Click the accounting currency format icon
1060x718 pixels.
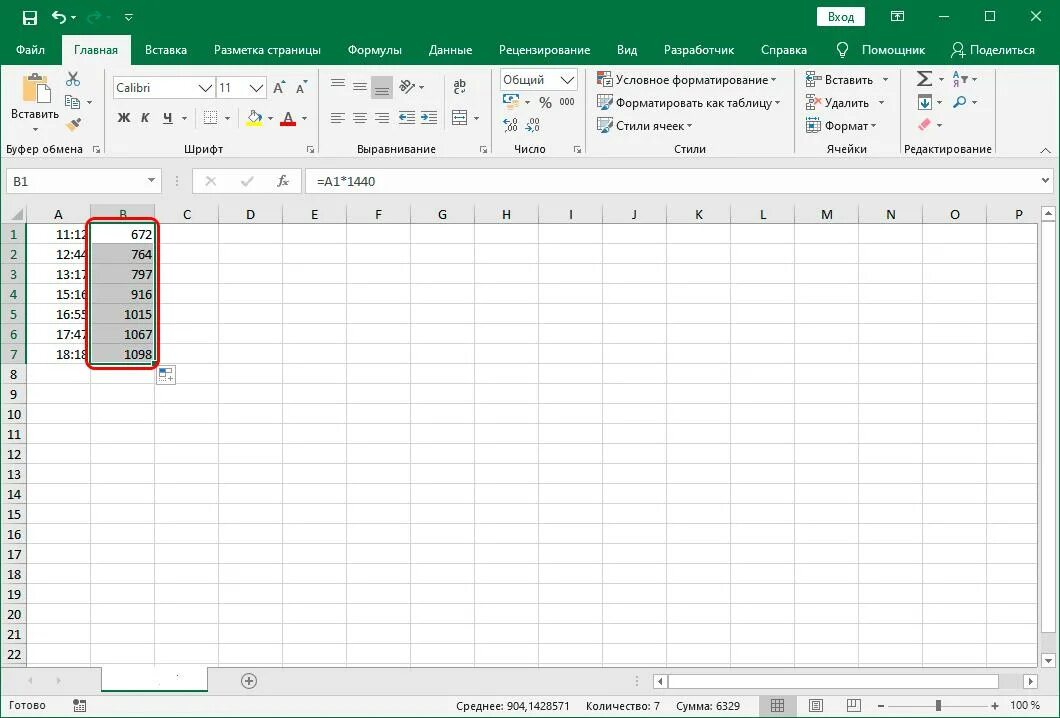[x=511, y=102]
